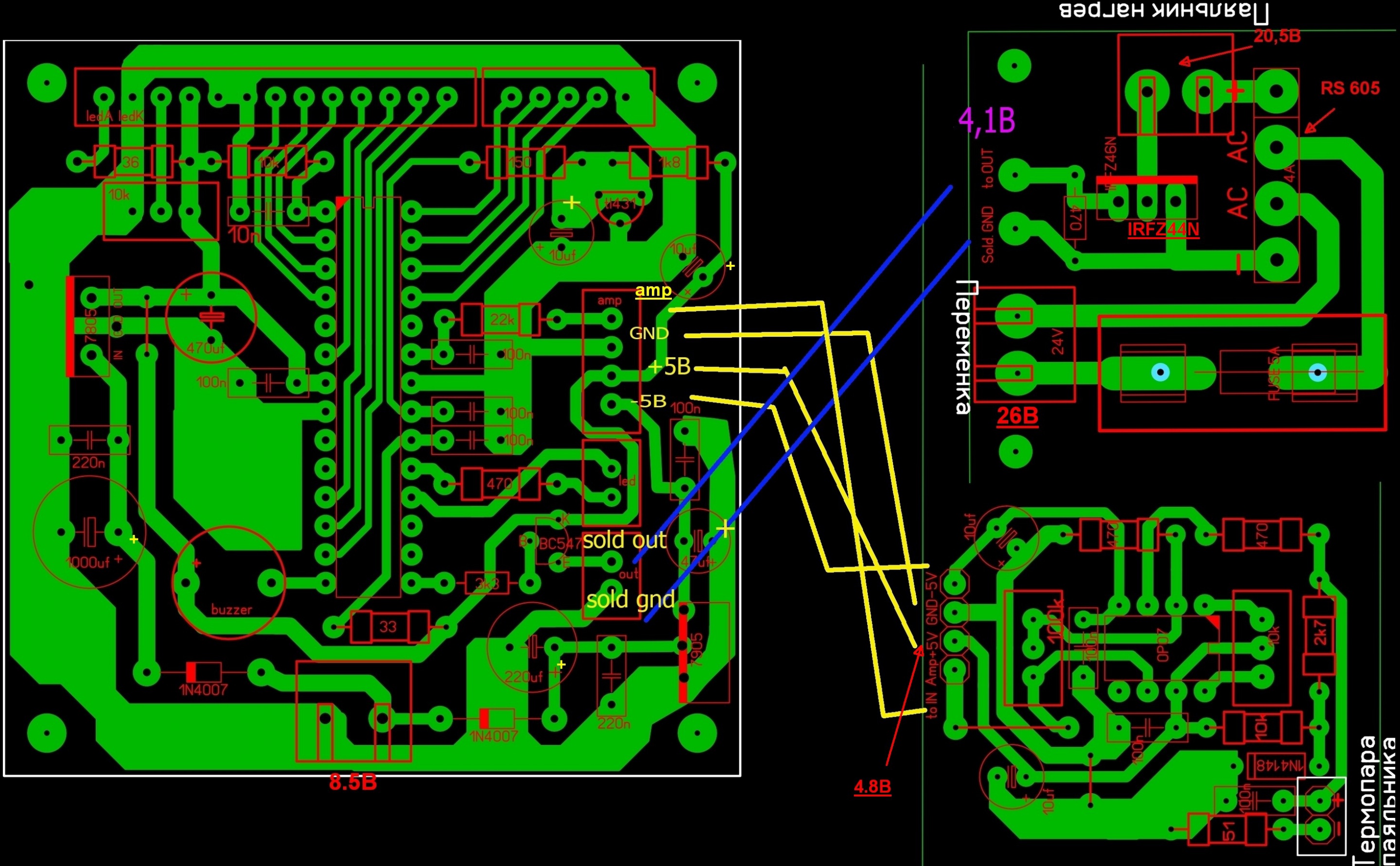
Task: Click the red 8.5В voltage label
Action: (x=353, y=782)
